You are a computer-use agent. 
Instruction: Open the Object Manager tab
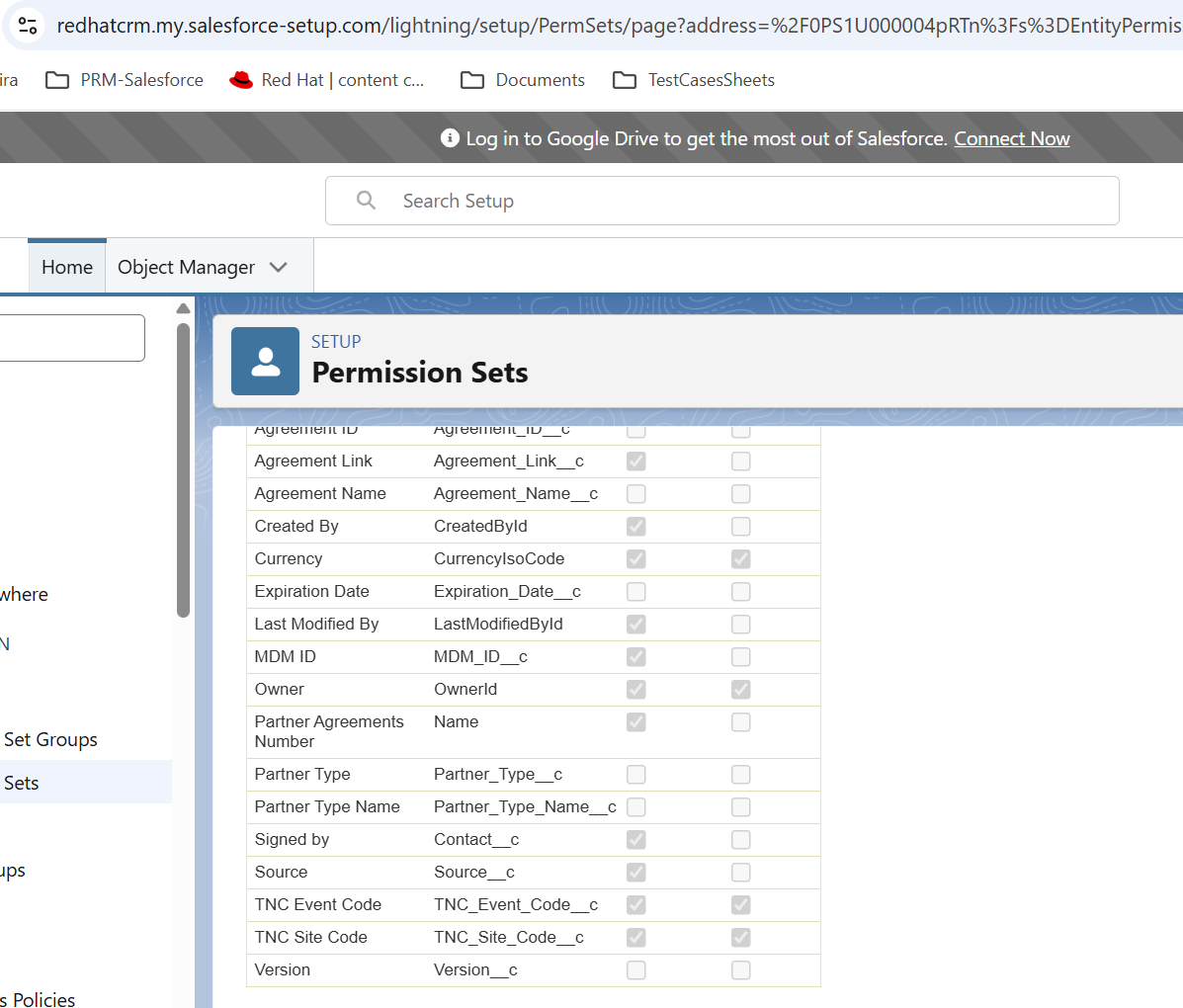point(187,267)
